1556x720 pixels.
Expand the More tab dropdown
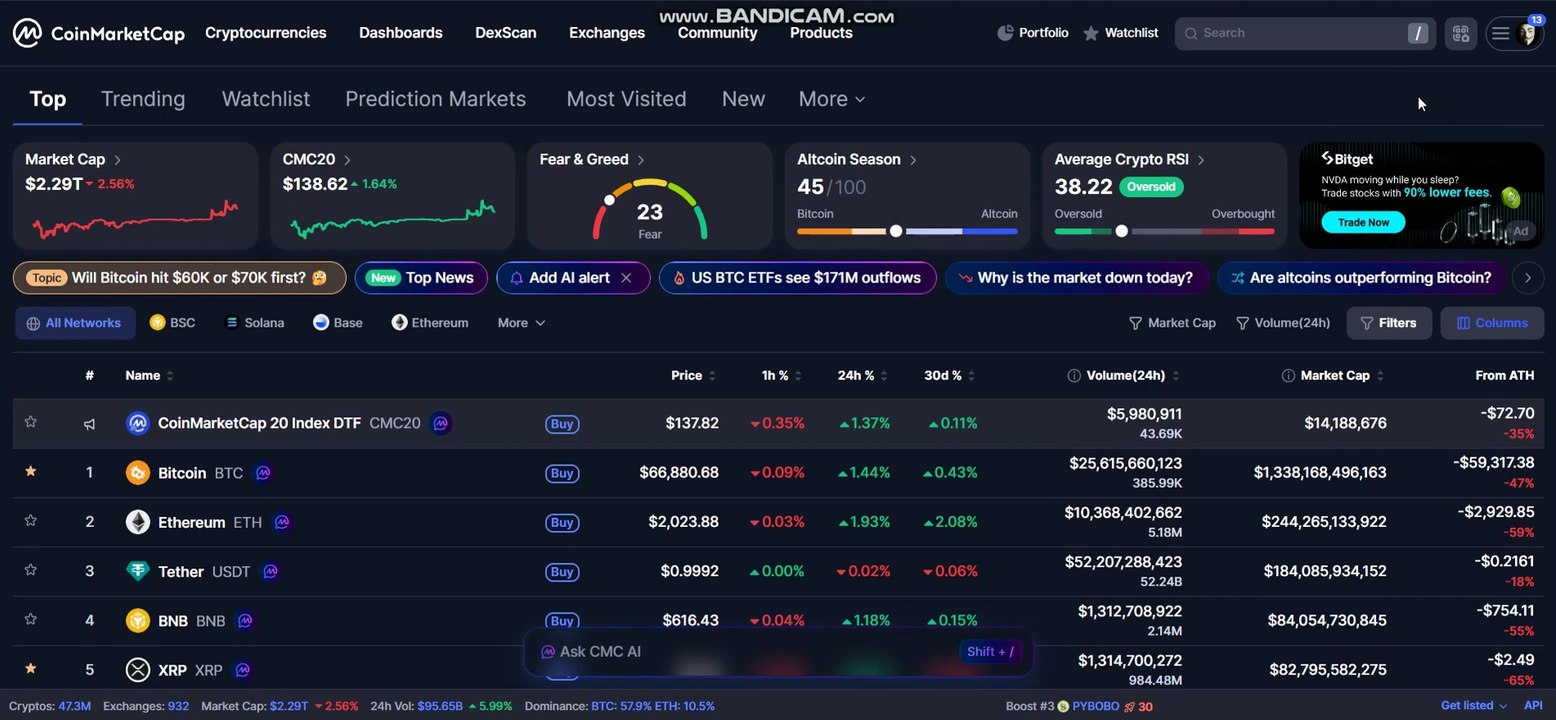tap(831, 99)
